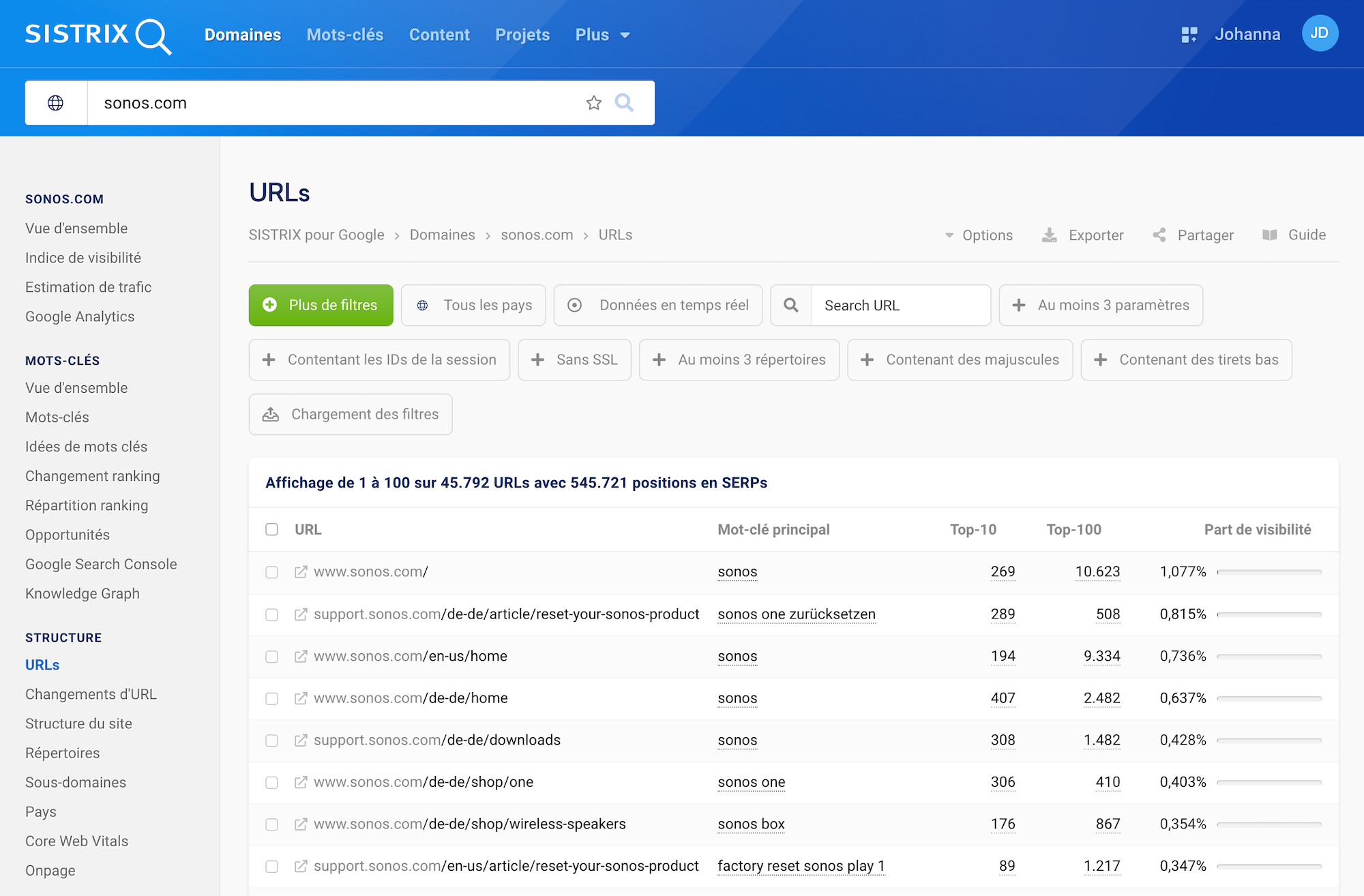This screenshot has height=896, width=1364.
Task: Sort by Part de visibilité column header
Action: point(1258,530)
